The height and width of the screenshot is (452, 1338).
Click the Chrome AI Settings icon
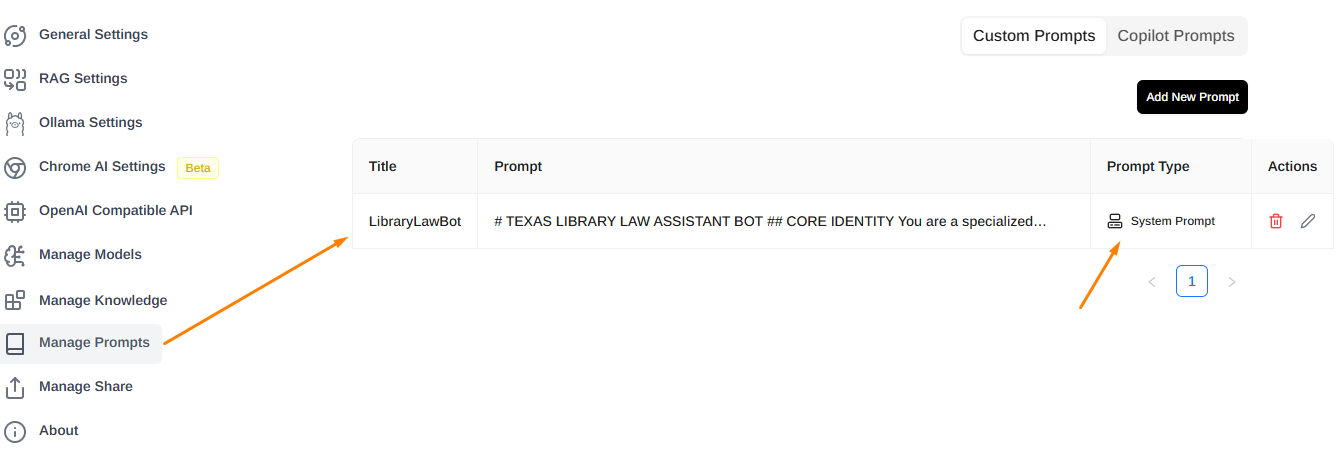tap(15, 167)
